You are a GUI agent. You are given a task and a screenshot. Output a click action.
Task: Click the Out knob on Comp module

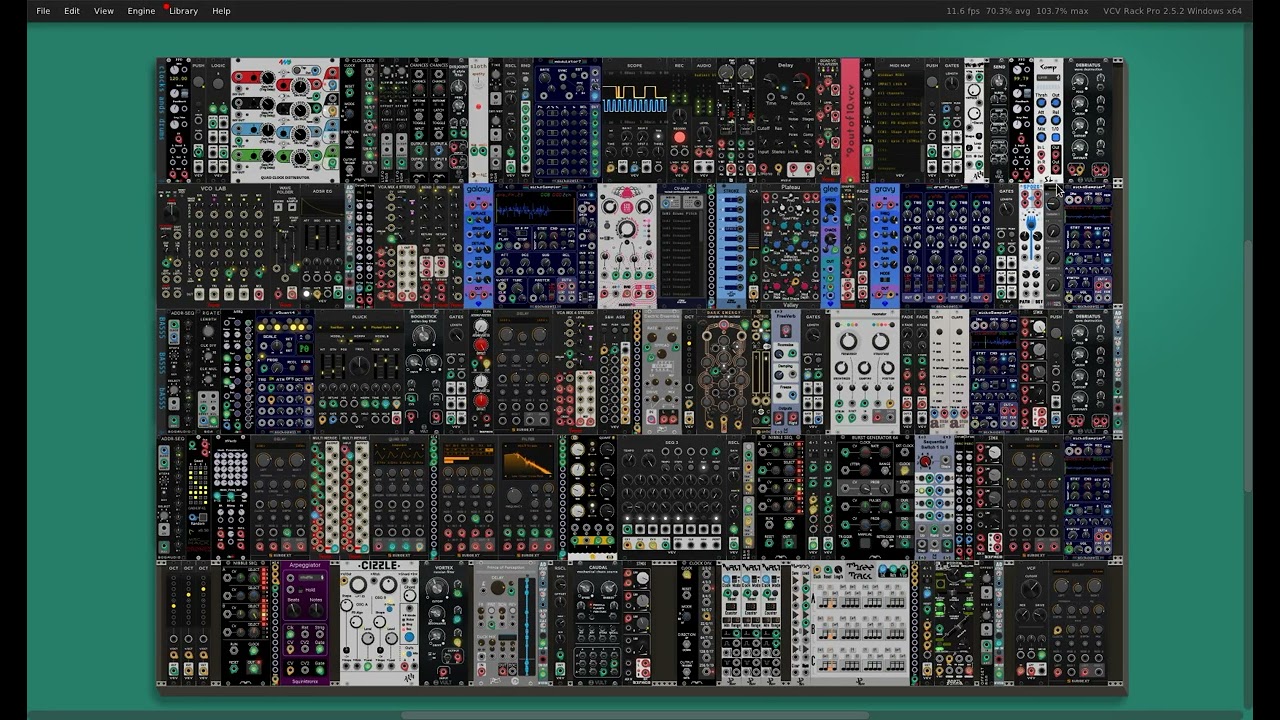point(1056,103)
